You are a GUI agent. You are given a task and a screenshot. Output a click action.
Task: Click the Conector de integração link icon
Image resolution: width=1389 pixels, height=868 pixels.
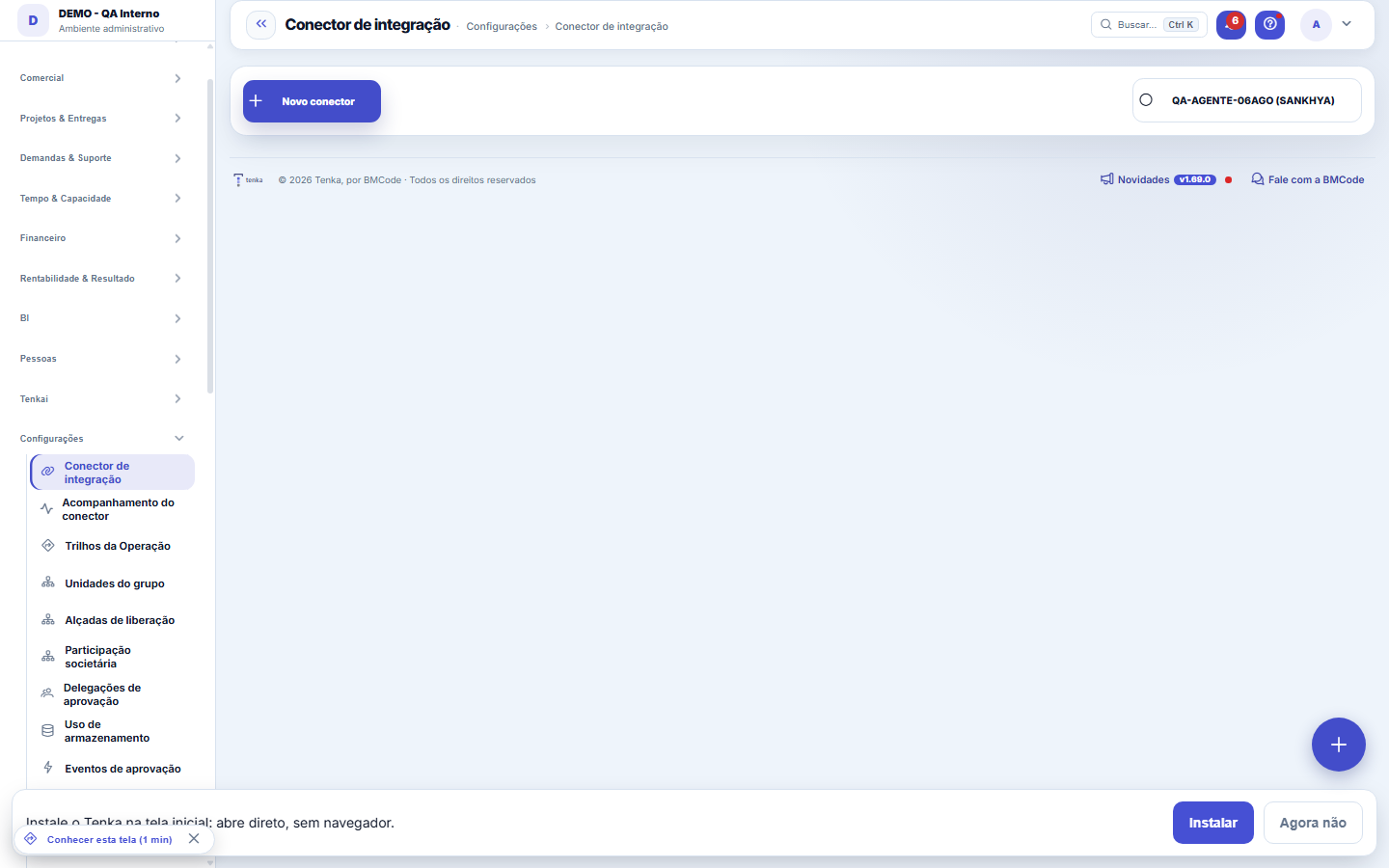(47, 473)
